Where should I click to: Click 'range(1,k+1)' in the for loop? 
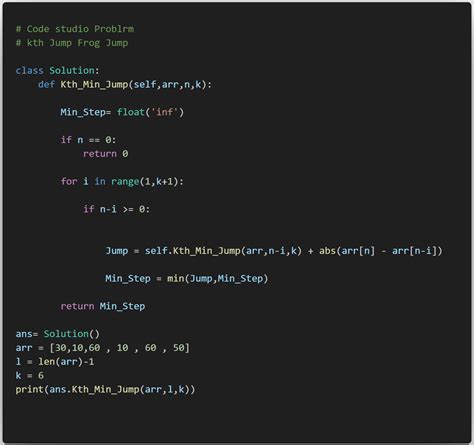point(146,182)
